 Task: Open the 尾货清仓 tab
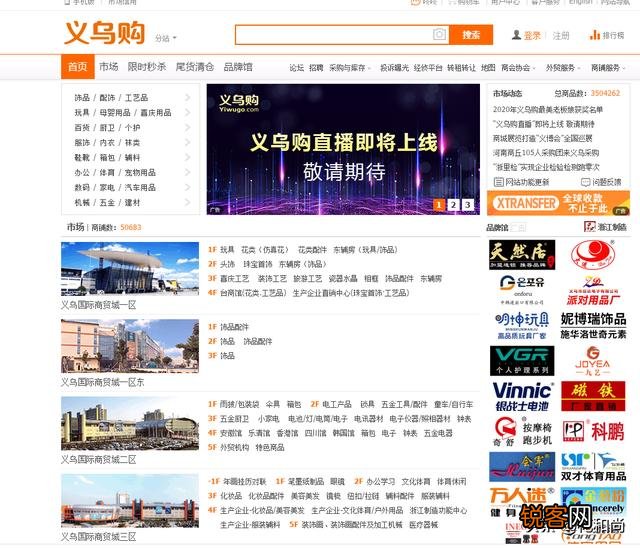pos(195,67)
